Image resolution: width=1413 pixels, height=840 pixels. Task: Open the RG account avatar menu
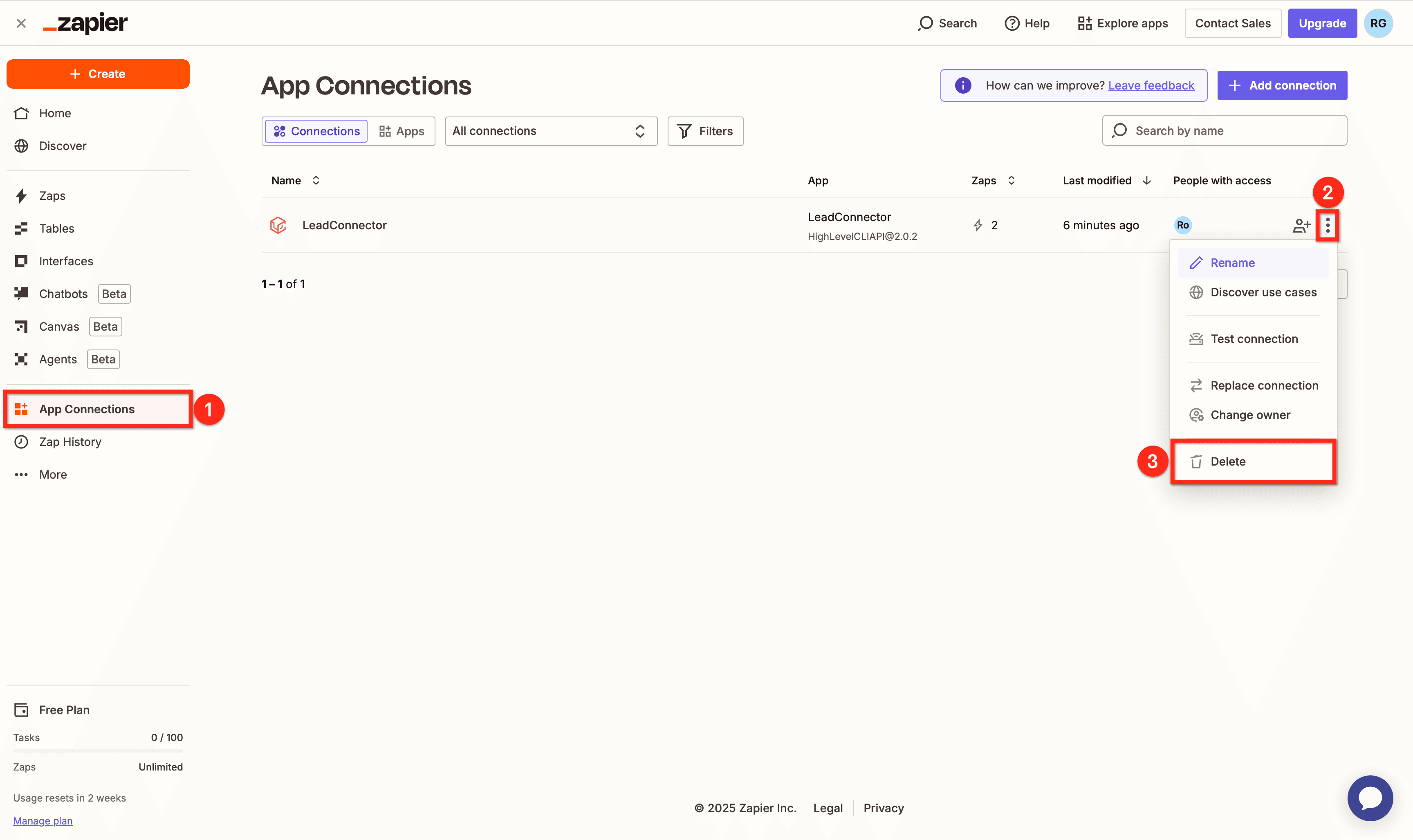tap(1378, 23)
